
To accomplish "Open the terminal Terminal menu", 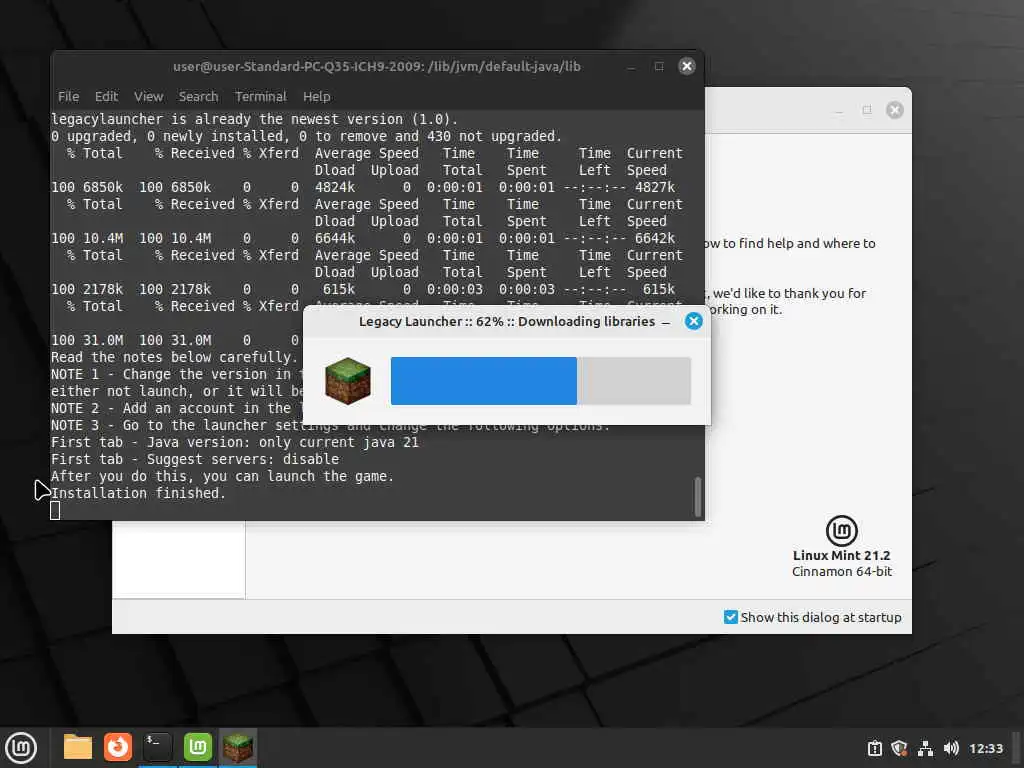I will (261, 97).
